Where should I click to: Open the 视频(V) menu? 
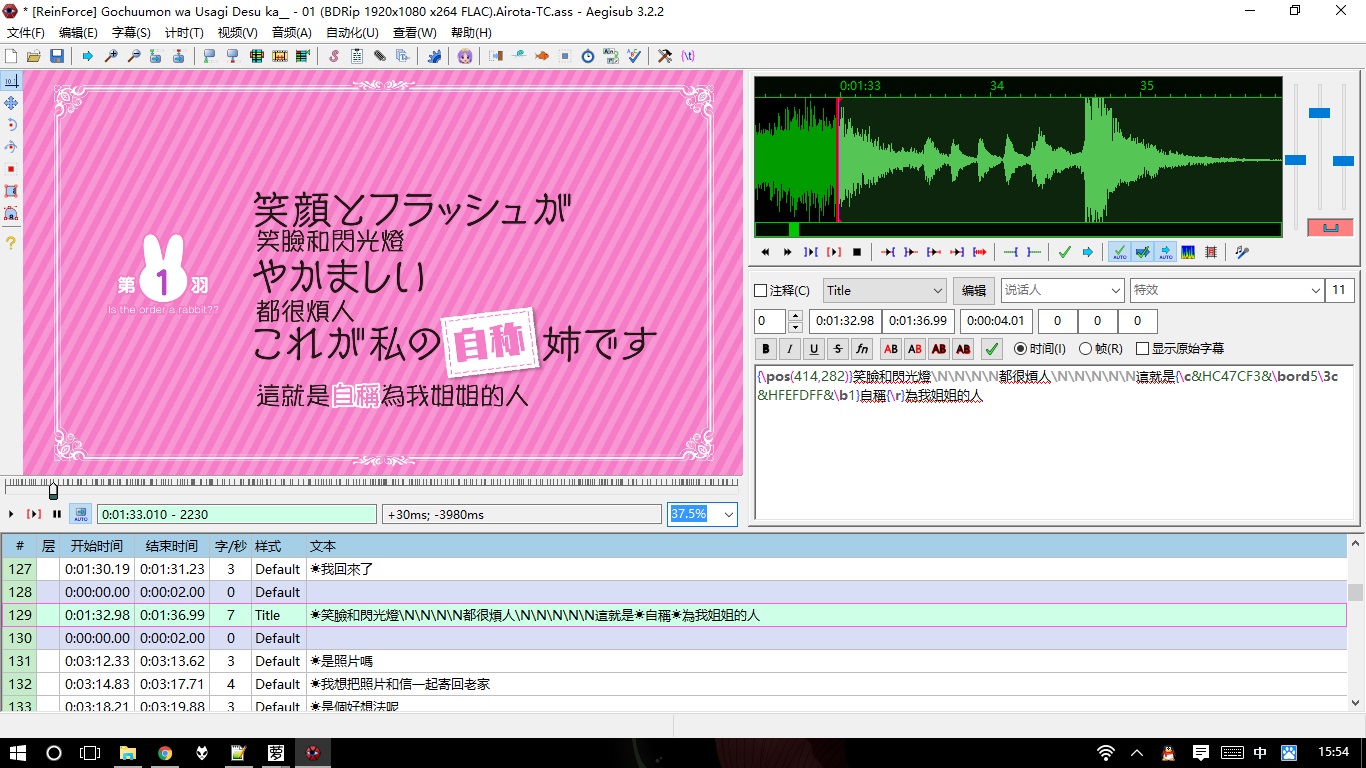237,33
